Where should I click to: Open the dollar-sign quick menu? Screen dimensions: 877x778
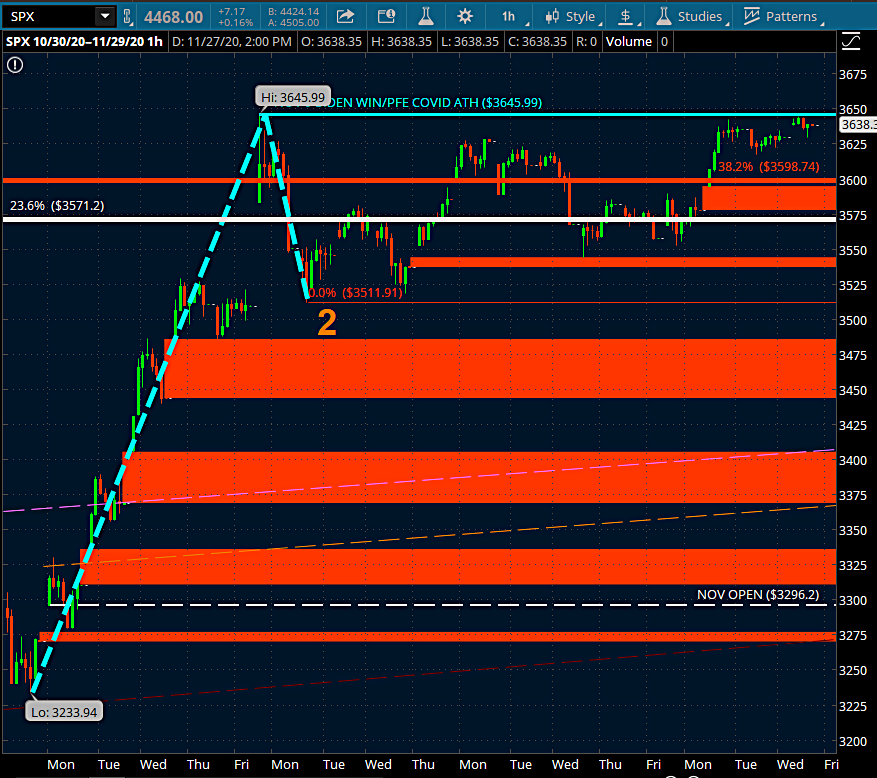(x=626, y=16)
